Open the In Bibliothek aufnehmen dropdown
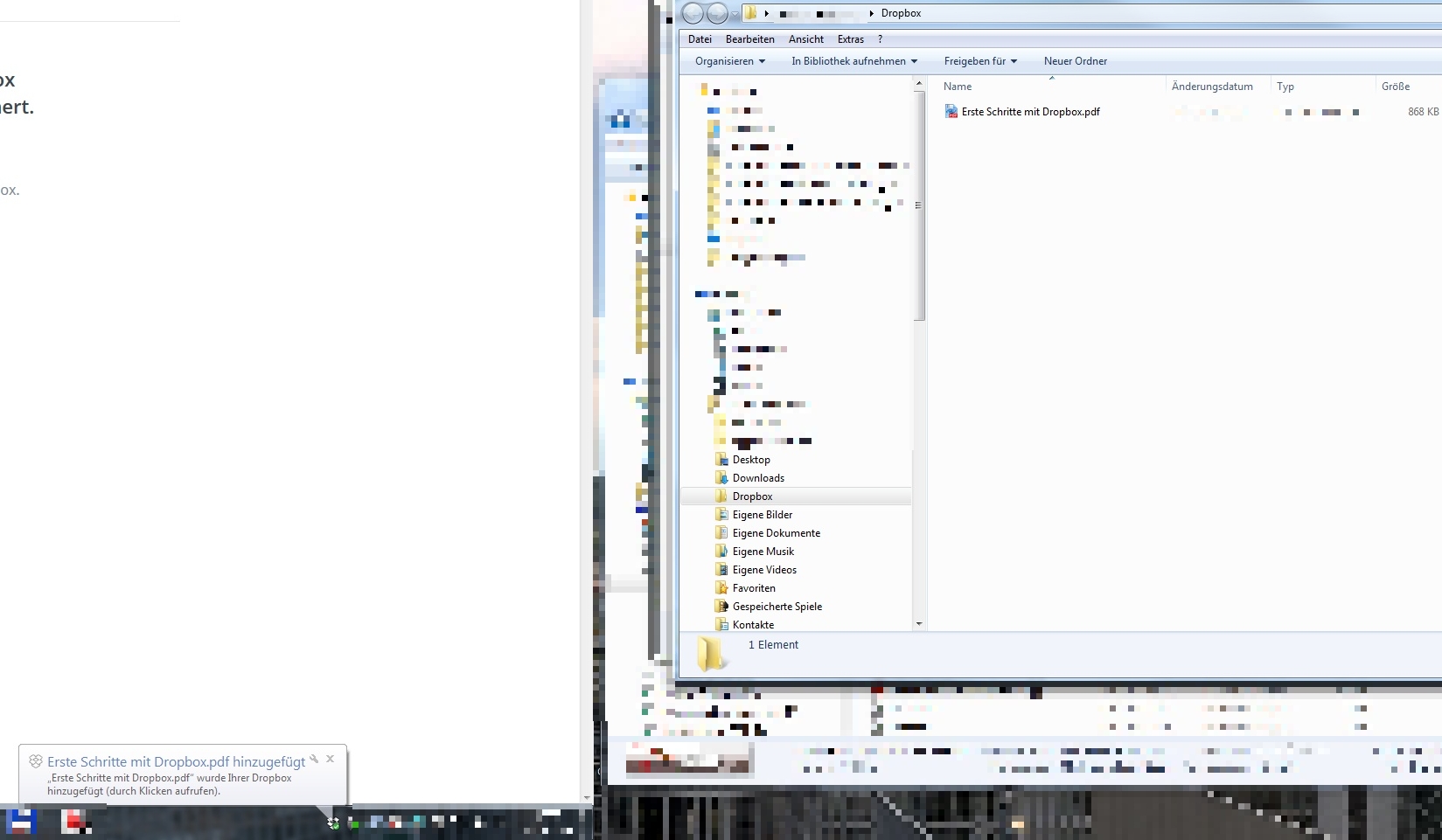 pos(853,61)
